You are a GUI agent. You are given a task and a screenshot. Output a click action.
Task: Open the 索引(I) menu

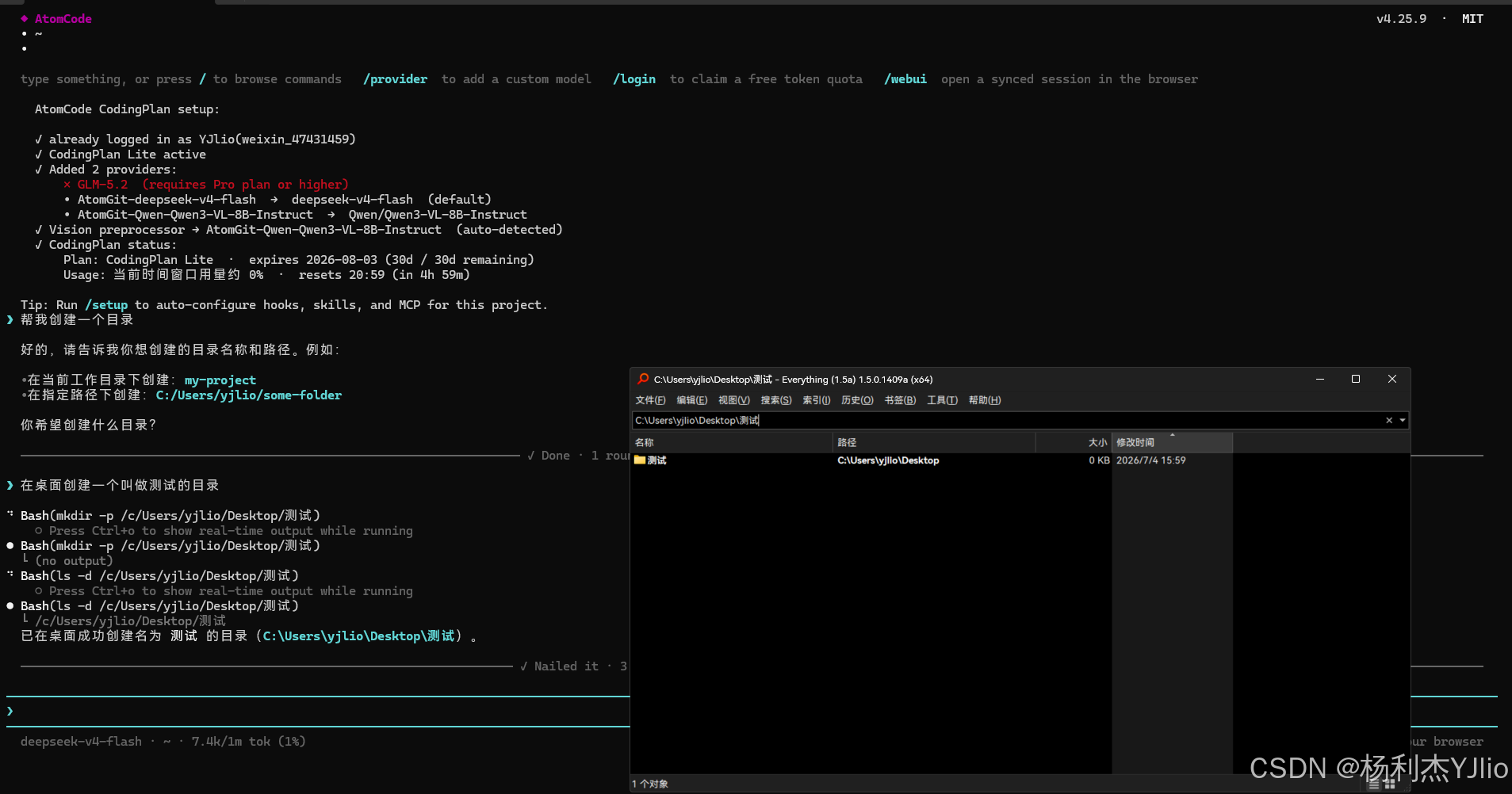816,400
